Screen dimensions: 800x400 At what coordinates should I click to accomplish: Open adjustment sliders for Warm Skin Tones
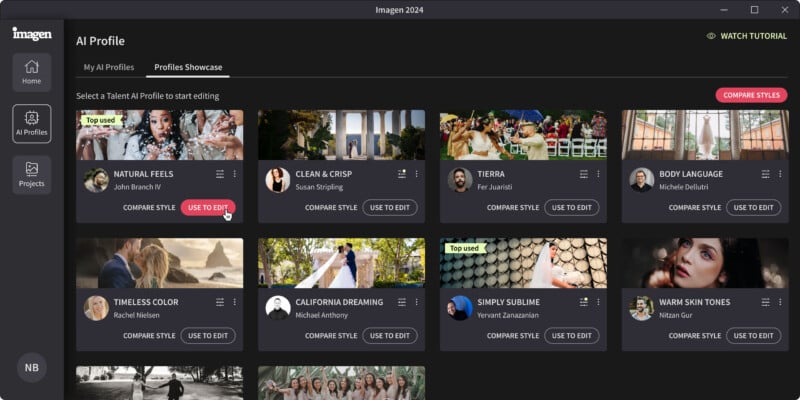pyautogui.click(x=766, y=302)
